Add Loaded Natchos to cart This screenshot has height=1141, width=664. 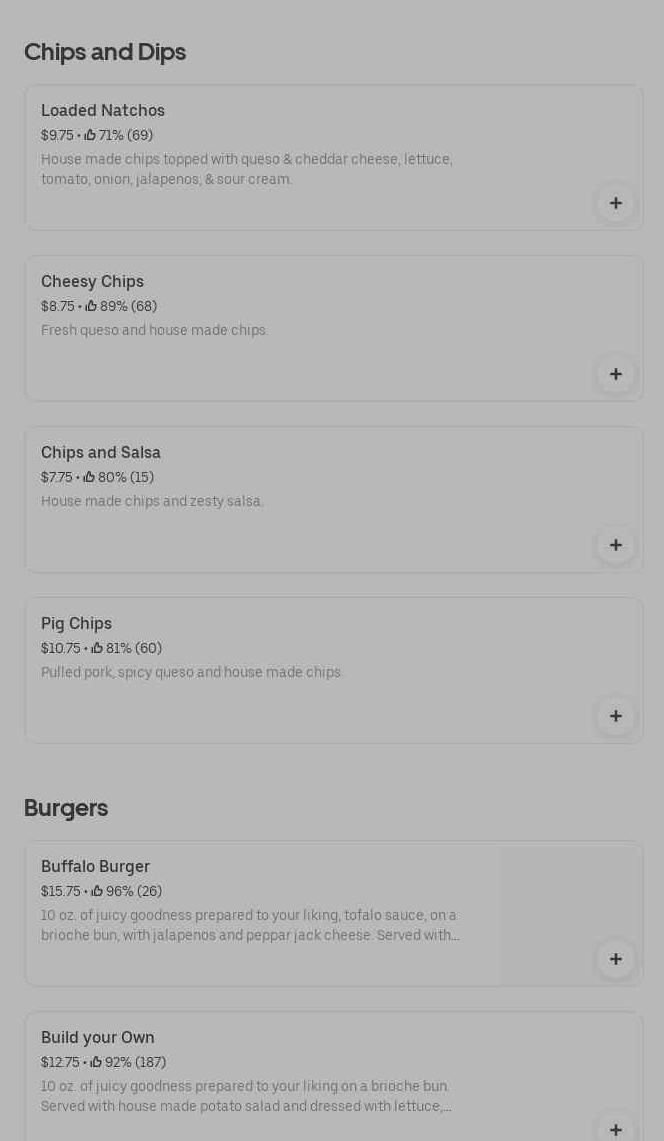[x=615, y=203]
